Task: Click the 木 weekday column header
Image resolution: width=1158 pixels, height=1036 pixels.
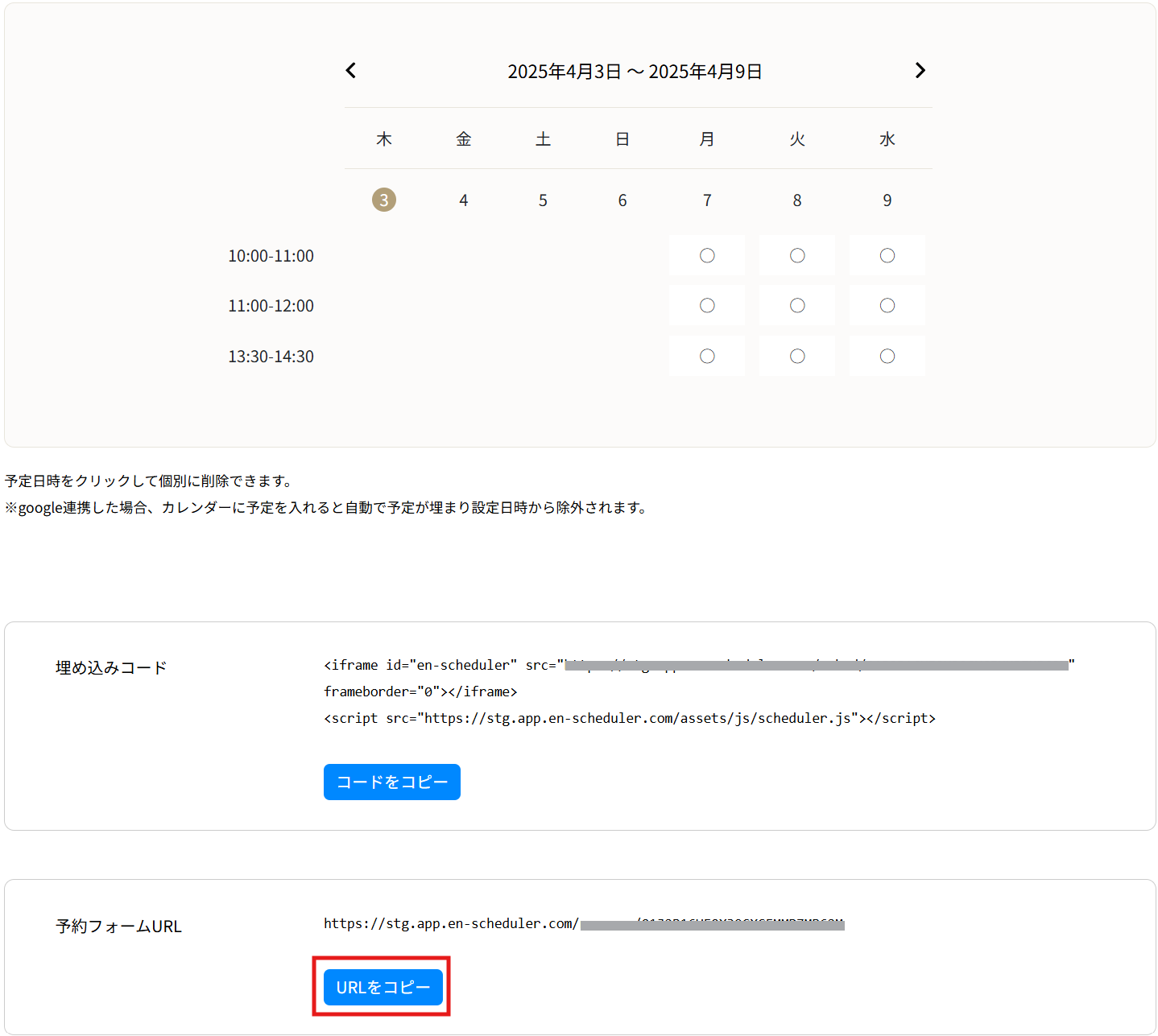Action: (384, 138)
